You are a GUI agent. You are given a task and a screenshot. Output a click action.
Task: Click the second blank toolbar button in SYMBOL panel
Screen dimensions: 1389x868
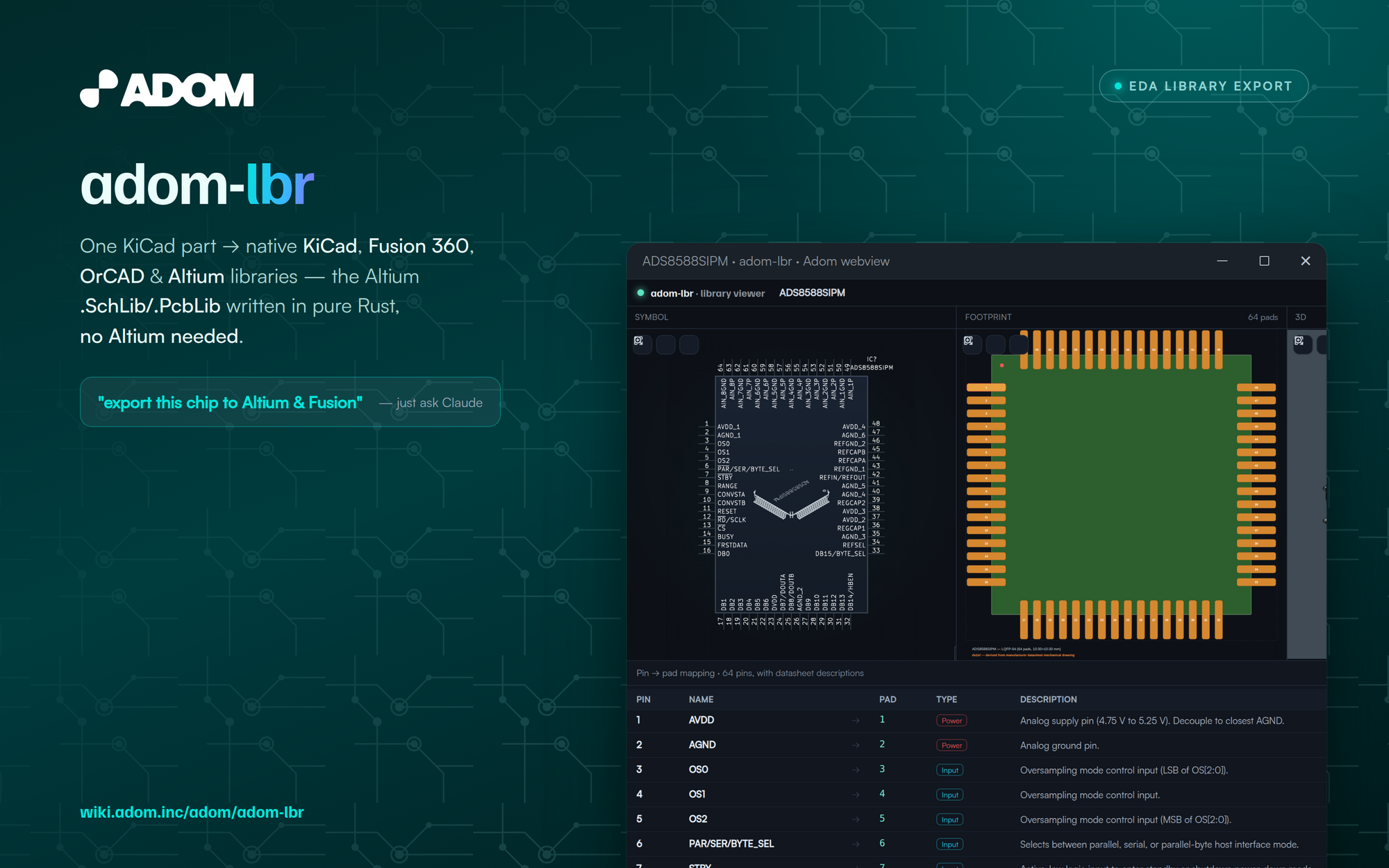tap(666, 344)
